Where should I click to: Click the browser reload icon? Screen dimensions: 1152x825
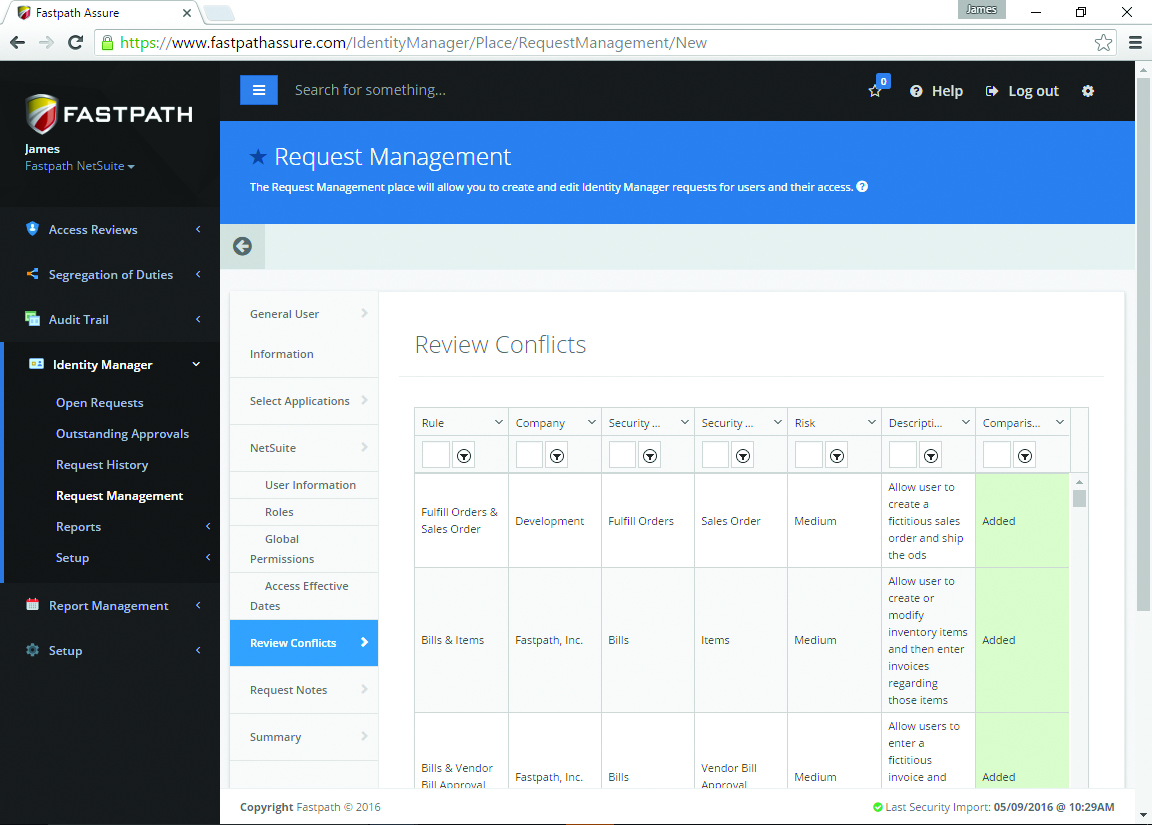(x=75, y=43)
